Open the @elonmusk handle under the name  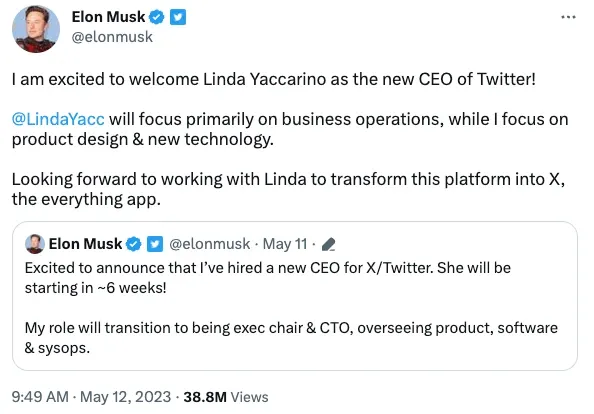112,37
